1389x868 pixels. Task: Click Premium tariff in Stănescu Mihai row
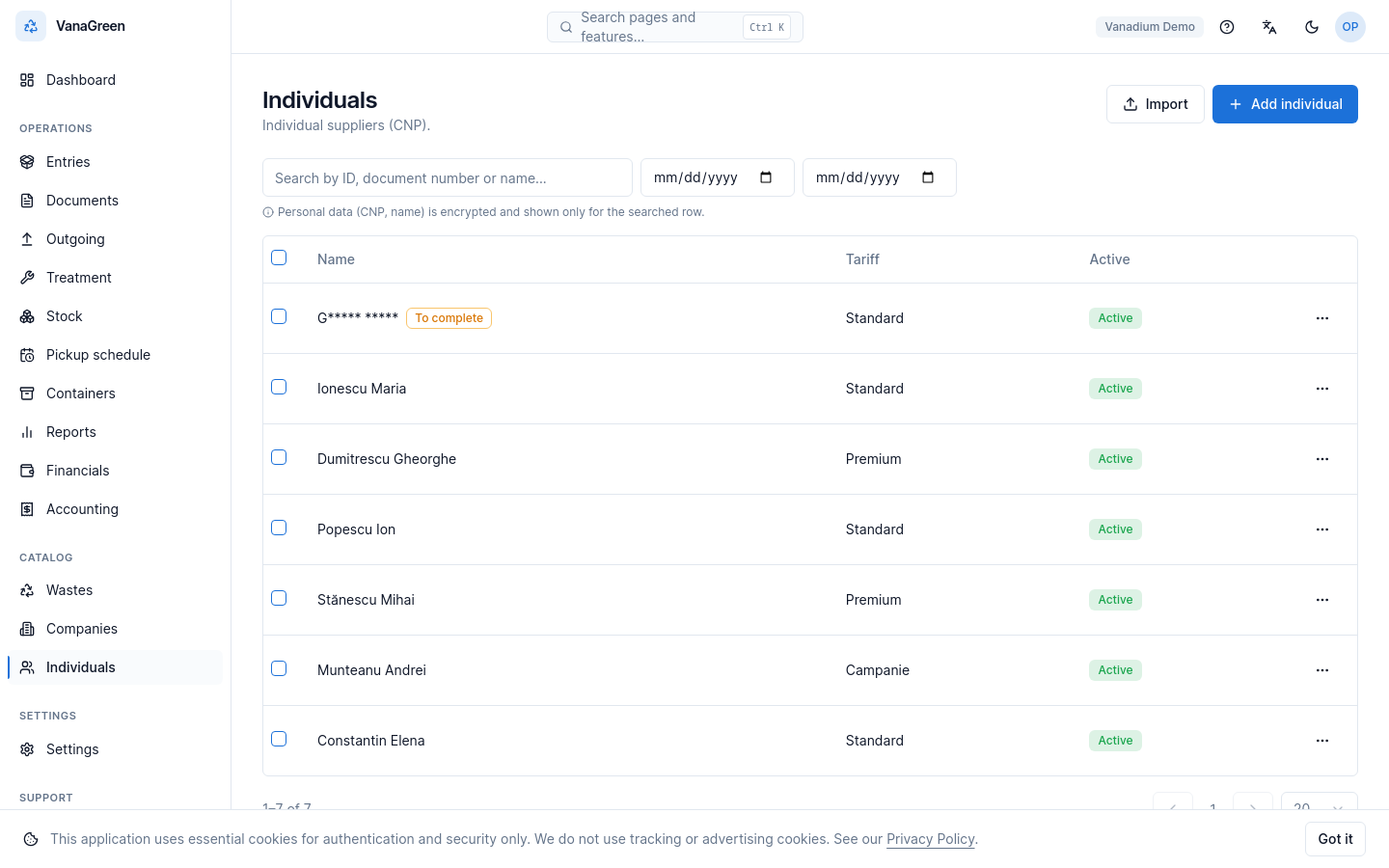click(874, 600)
